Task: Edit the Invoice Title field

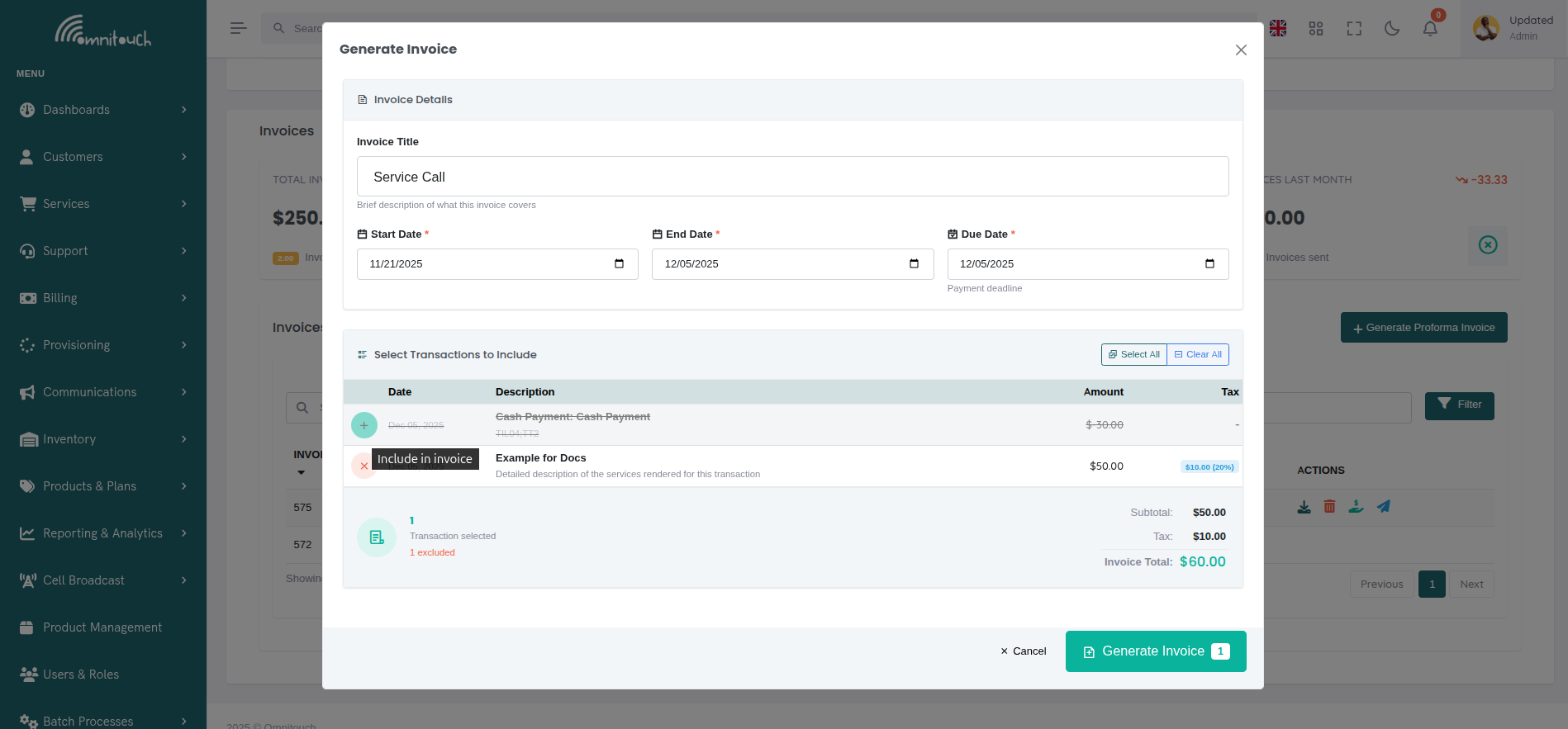Action: tap(792, 177)
